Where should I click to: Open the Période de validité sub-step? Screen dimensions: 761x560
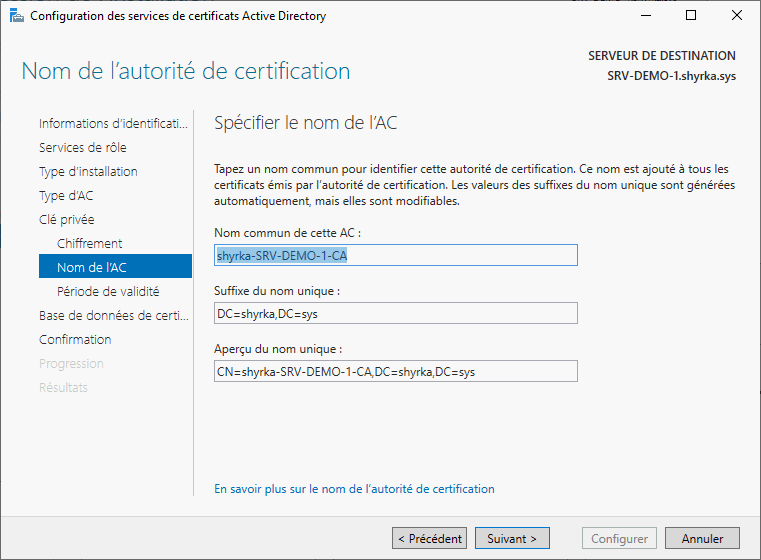pos(108,292)
